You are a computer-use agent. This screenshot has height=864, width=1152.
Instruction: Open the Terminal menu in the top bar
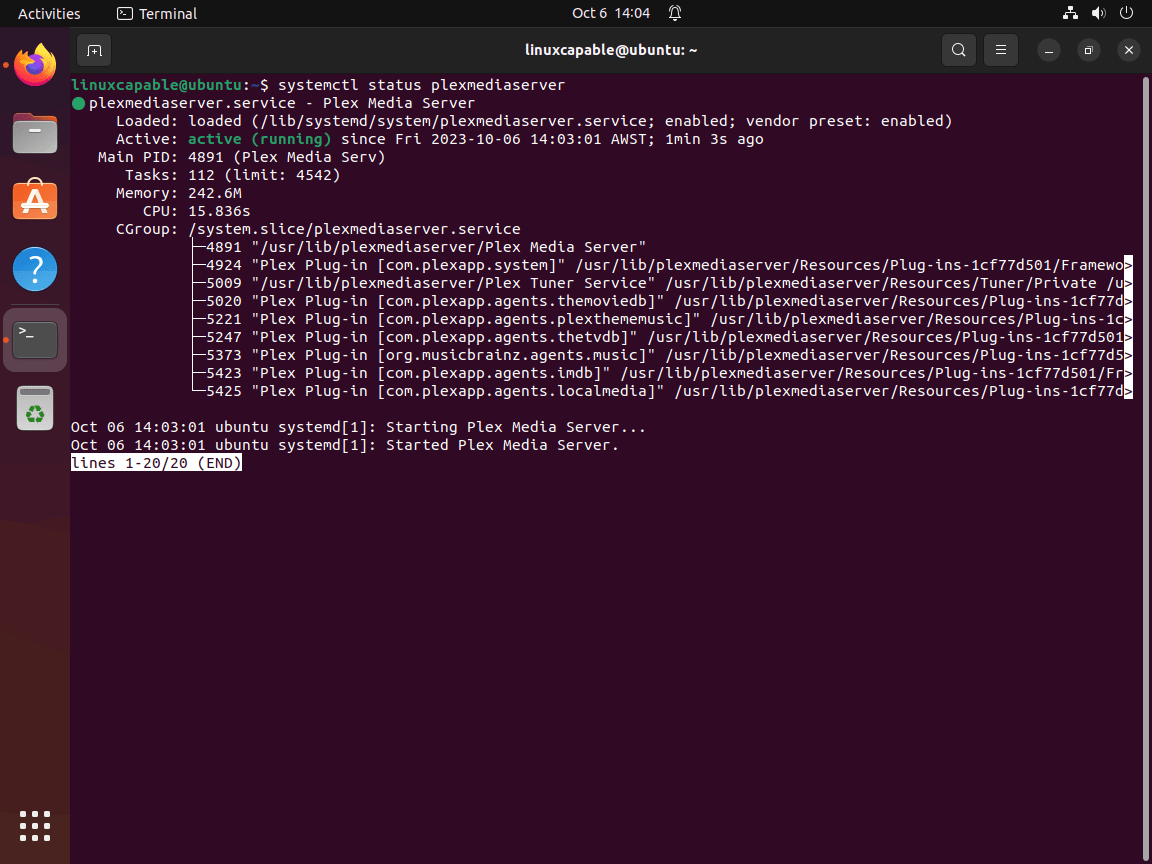coord(156,13)
